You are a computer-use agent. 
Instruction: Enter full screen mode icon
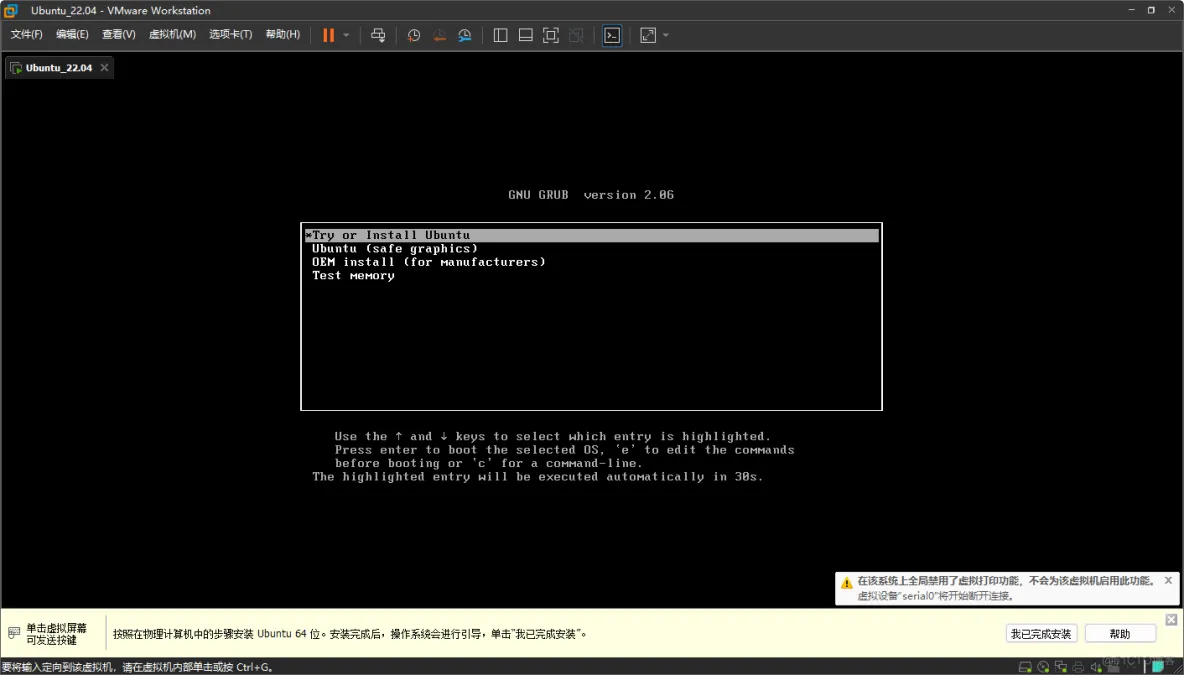pos(550,35)
